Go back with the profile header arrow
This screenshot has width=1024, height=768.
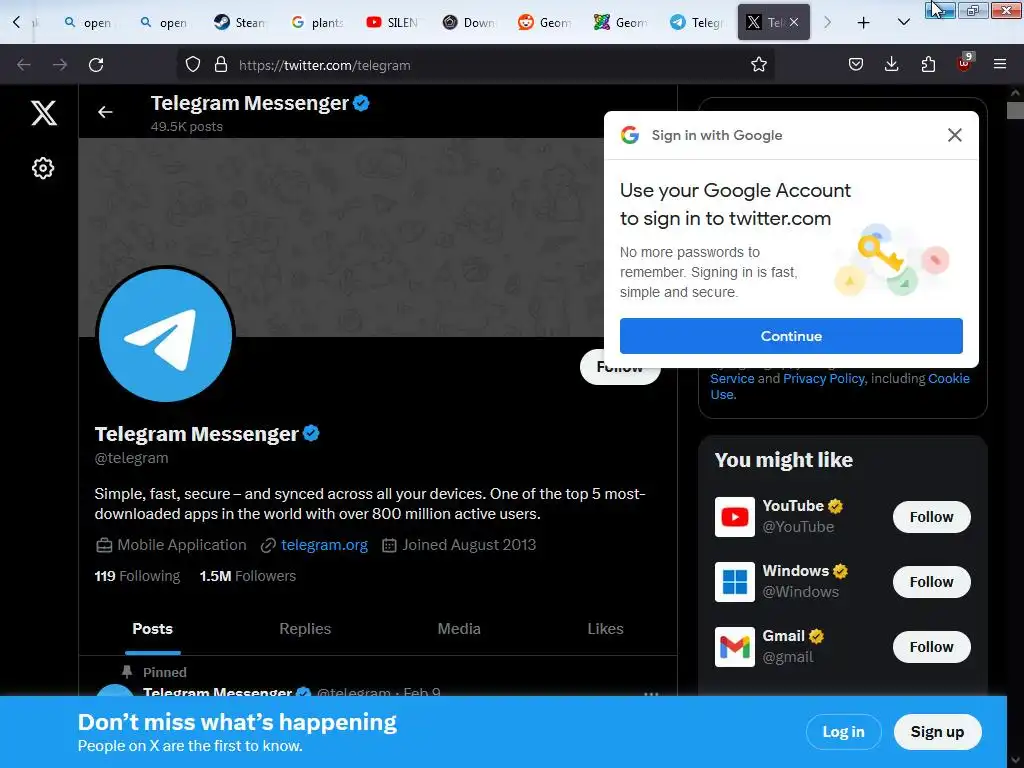click(x=105, y=112)
